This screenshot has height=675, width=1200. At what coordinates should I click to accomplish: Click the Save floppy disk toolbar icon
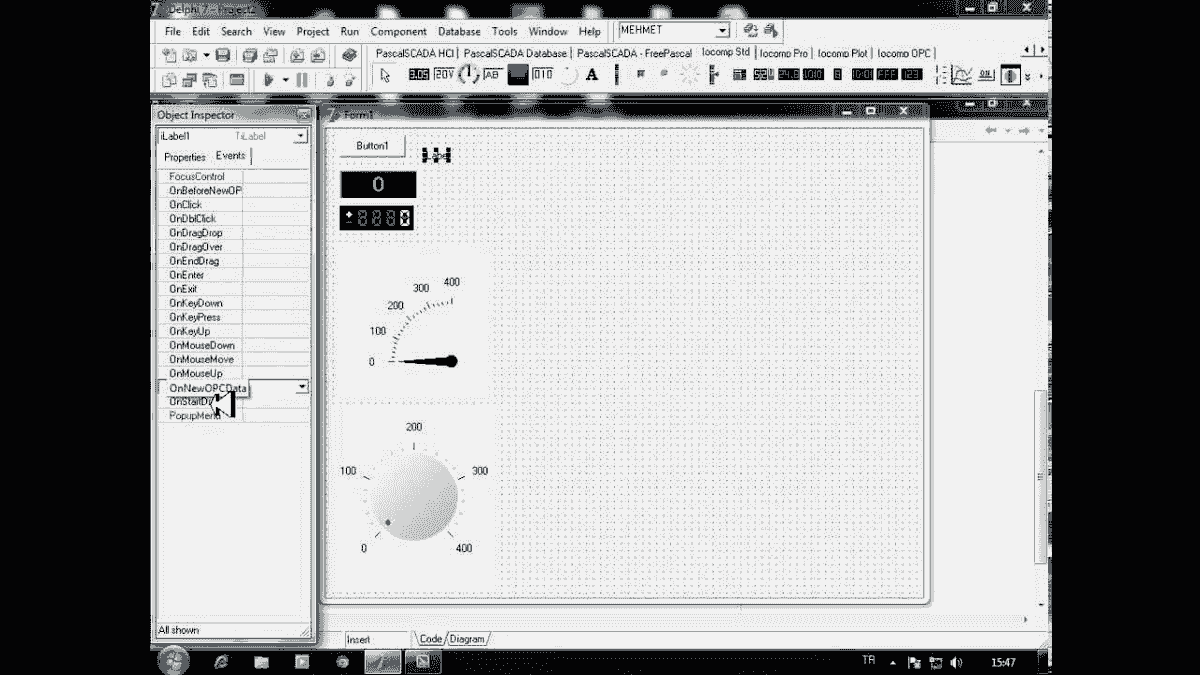pos(223,55)
